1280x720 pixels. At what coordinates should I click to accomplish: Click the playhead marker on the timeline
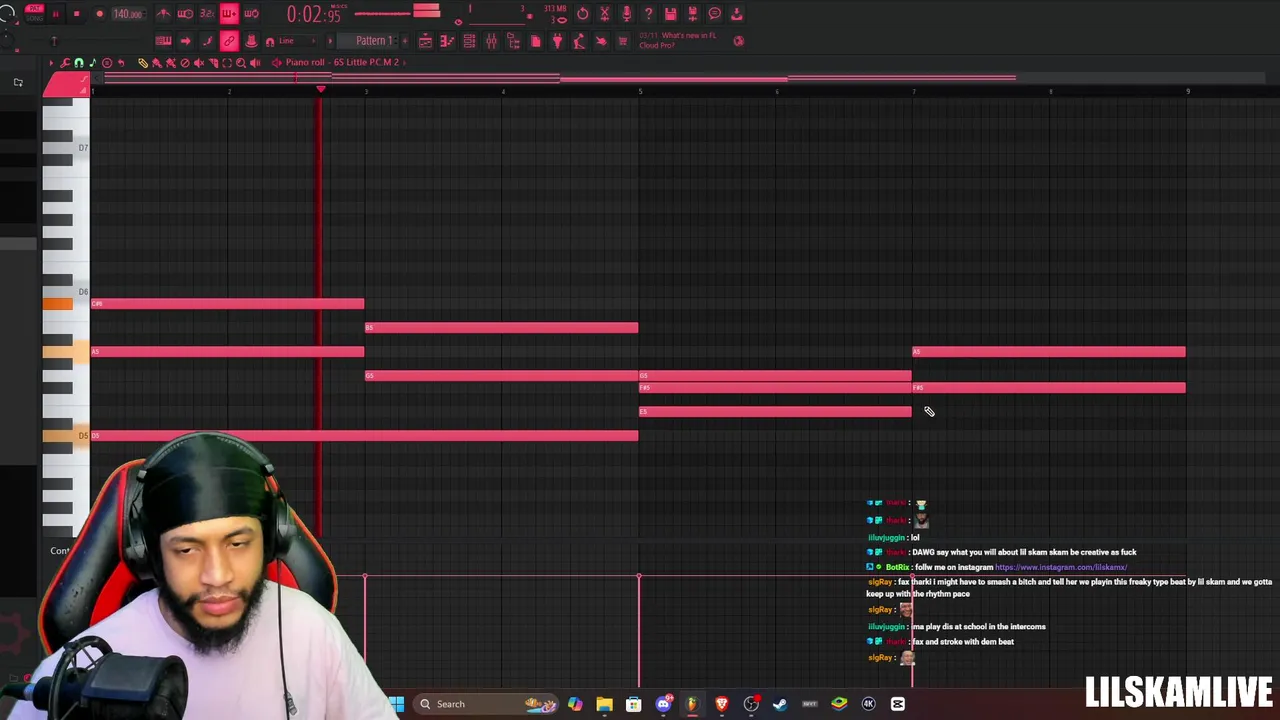pyautogui.click(x=320, y=90)
